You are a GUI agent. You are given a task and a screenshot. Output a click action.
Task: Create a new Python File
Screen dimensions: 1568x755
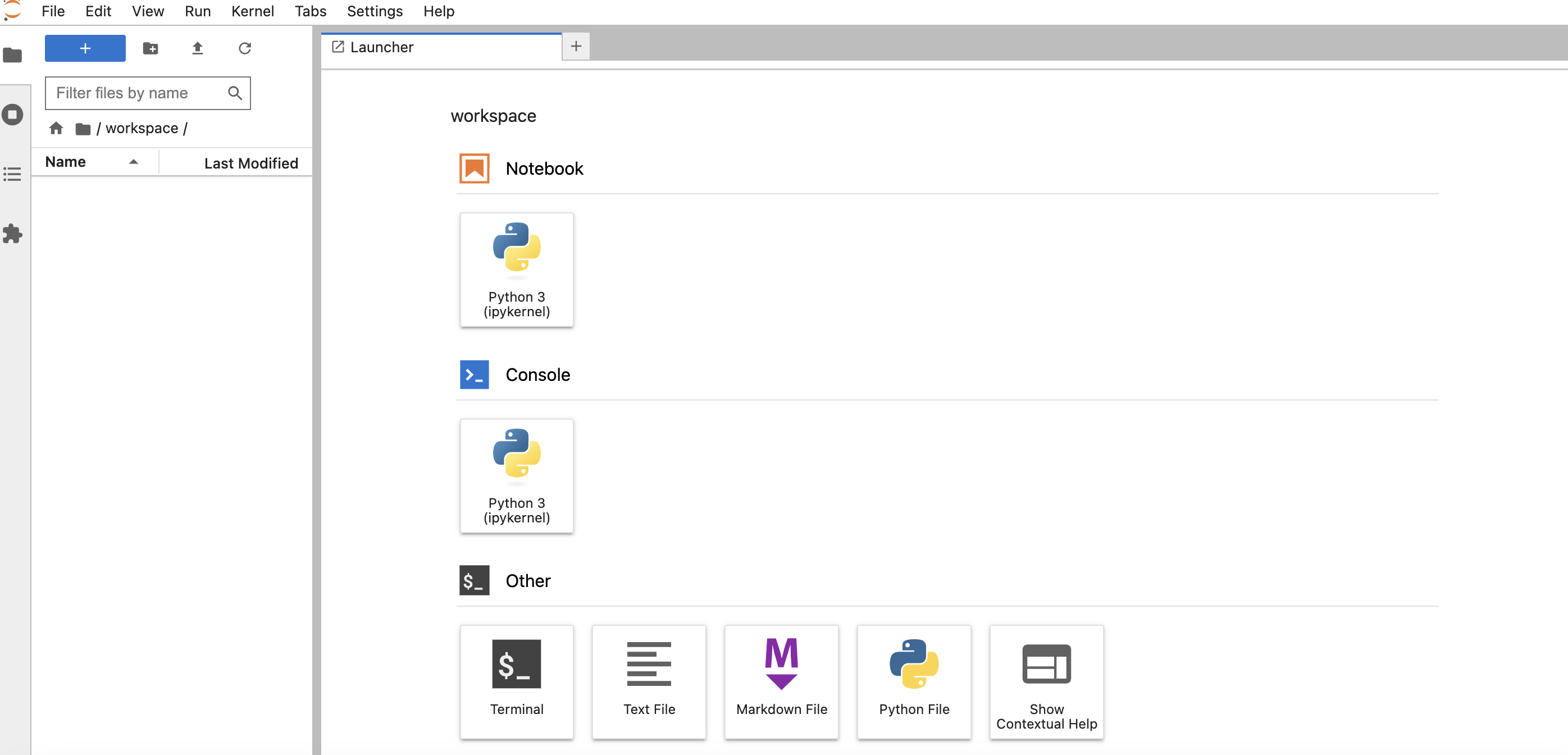pyautogui.click(x=913, y=681)
